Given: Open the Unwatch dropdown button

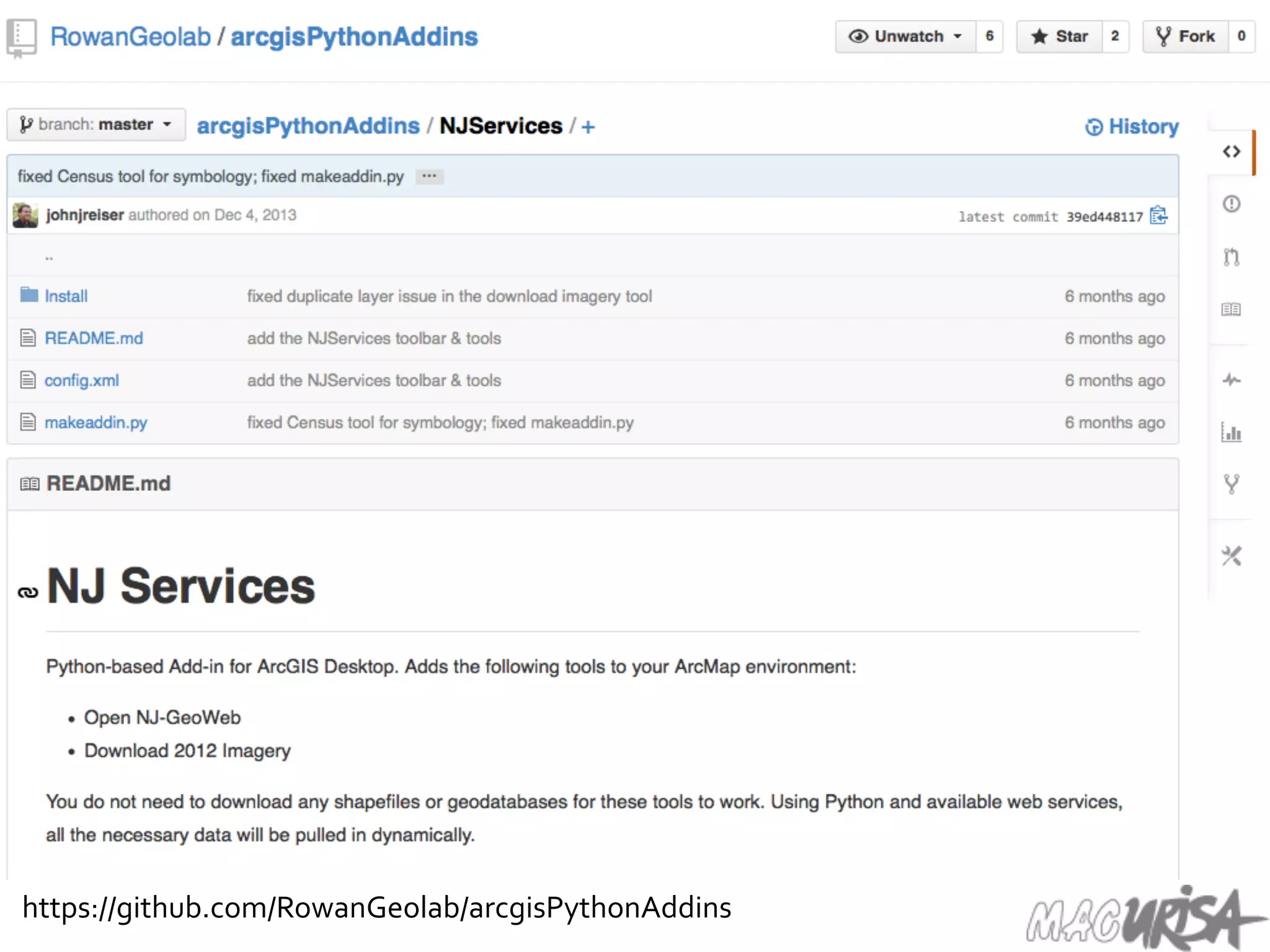Looking at the screenshot, I should tap(905, 37).
